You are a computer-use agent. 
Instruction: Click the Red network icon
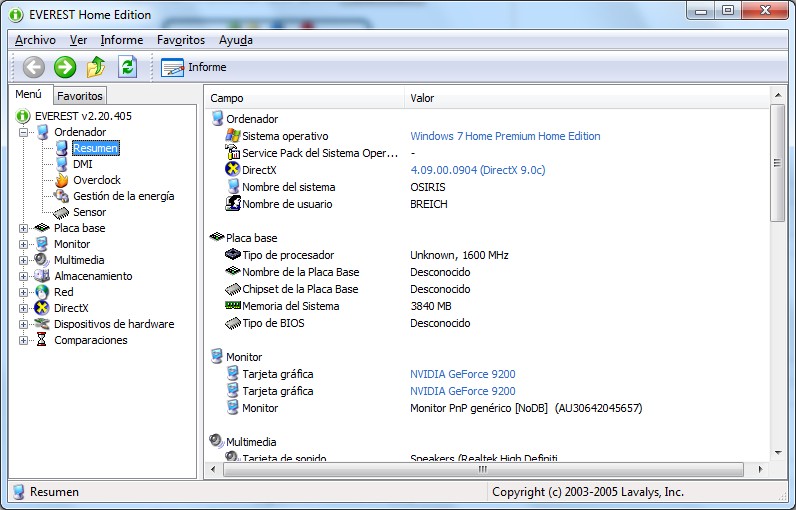pyautogui.click(x=42, y=292)
